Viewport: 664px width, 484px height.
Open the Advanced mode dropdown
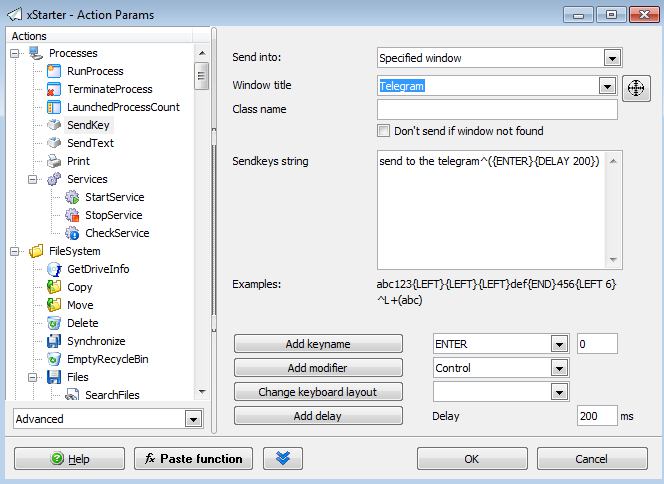[x=193, y=419]
